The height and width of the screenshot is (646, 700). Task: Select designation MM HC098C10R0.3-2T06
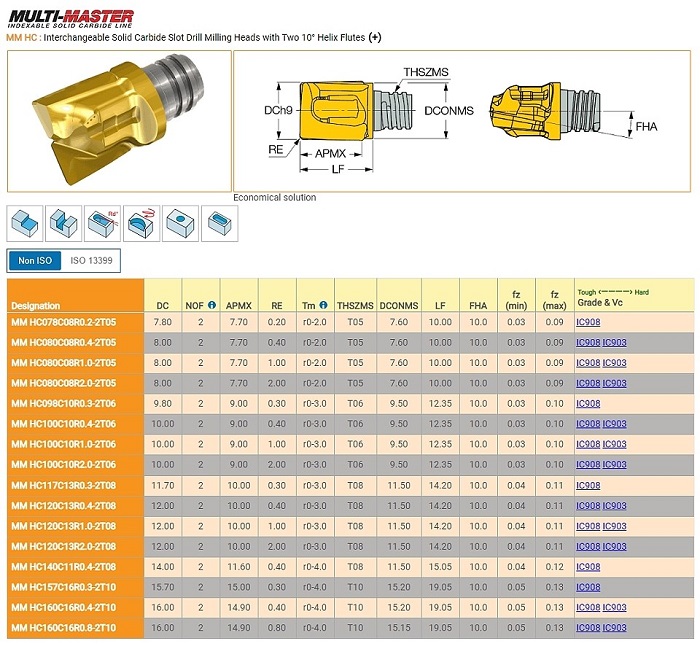63,404
